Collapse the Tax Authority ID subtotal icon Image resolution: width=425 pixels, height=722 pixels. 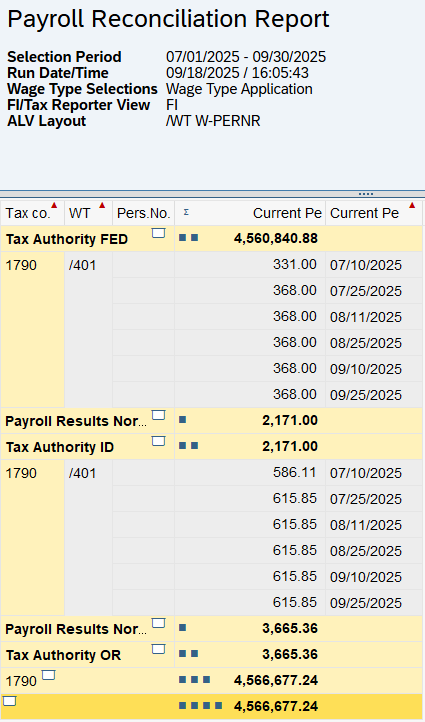(x=158, y=441)
